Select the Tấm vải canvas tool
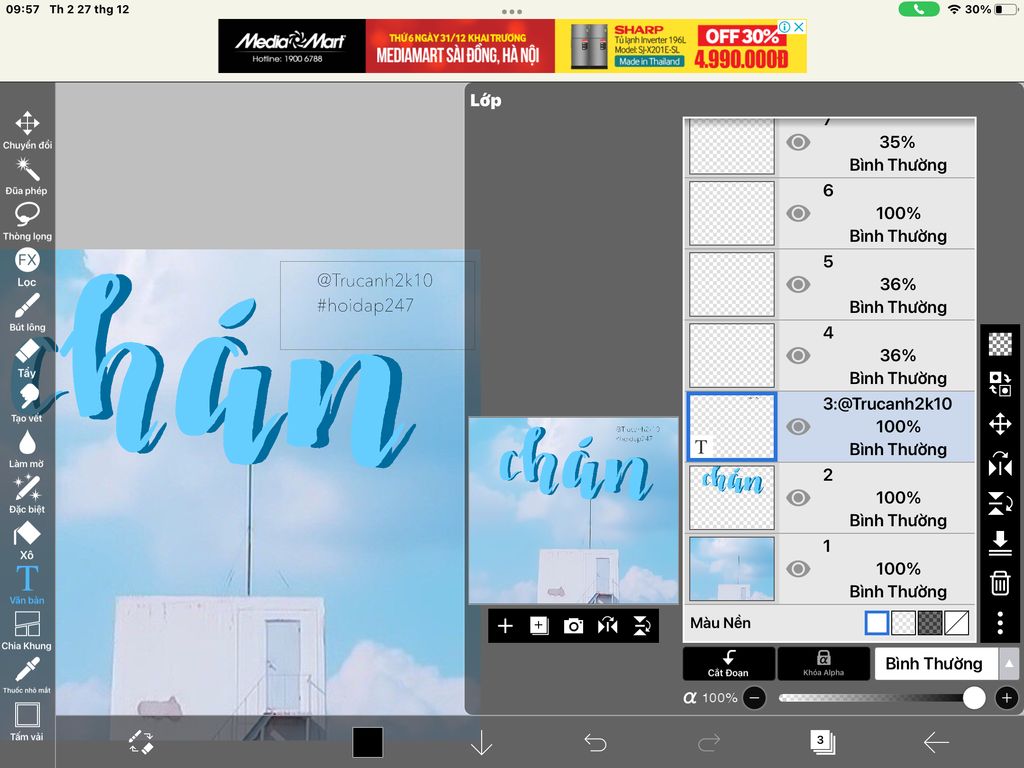 (27, 722)
